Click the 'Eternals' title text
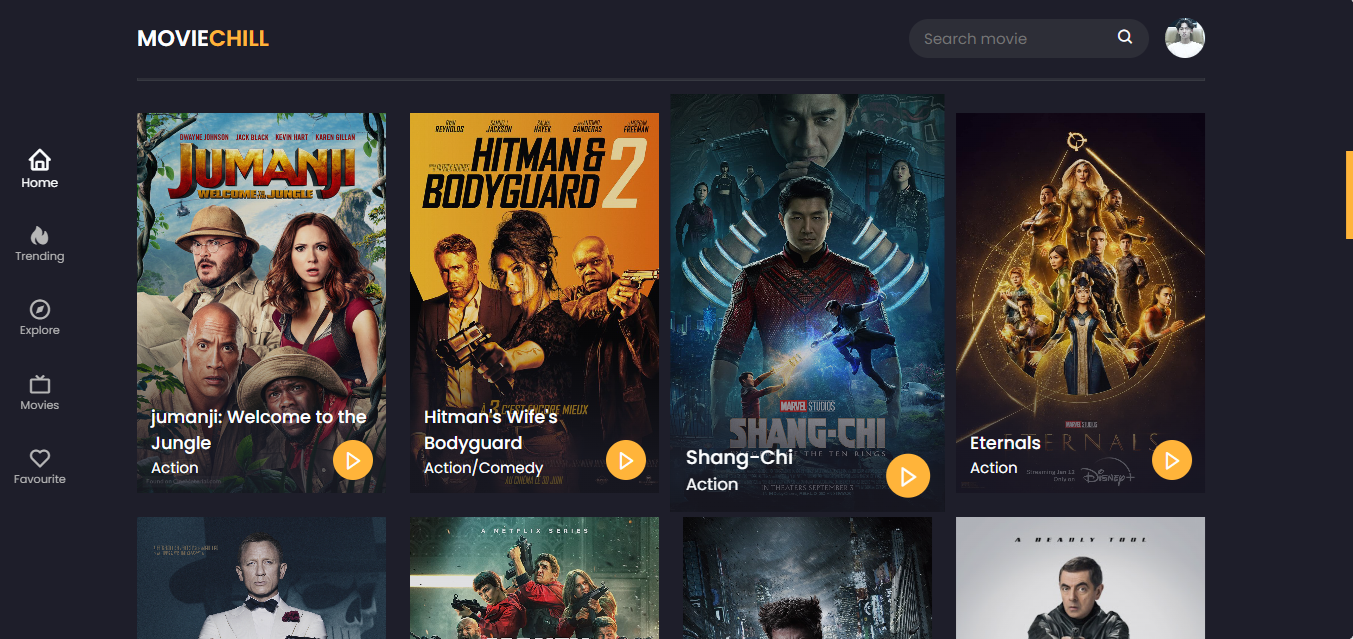The image size is (1353, 639). pos(1005,442)
